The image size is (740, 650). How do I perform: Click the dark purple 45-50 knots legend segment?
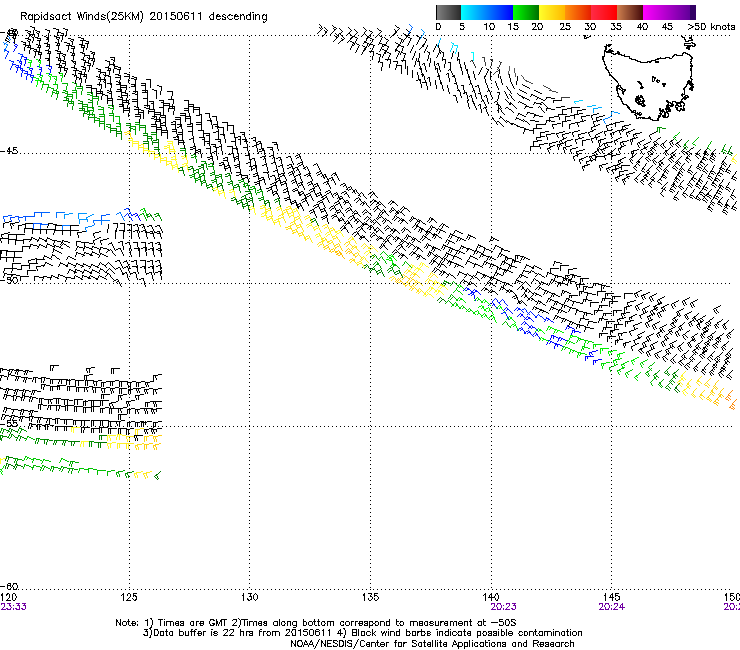click(x=682, y=12)
